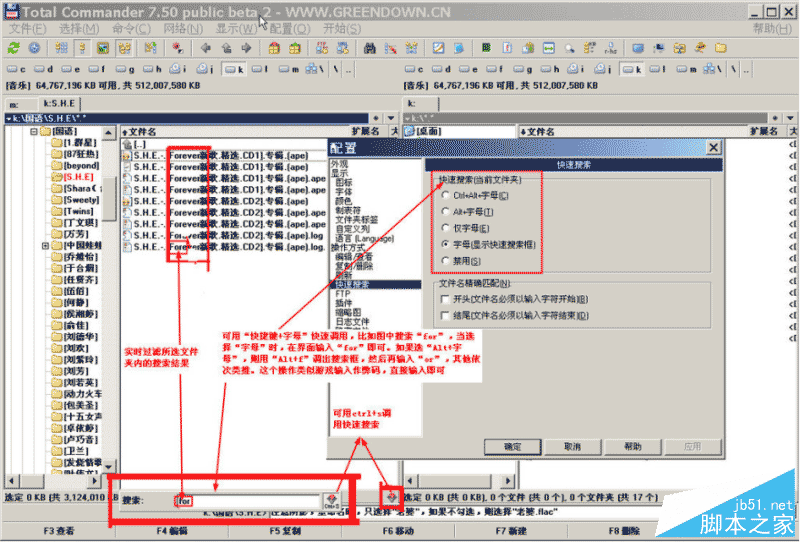Click Ctrl+S icon right of search box
Image resolution: width=800 pixels, height=542 pixels.
click(332, 501)
